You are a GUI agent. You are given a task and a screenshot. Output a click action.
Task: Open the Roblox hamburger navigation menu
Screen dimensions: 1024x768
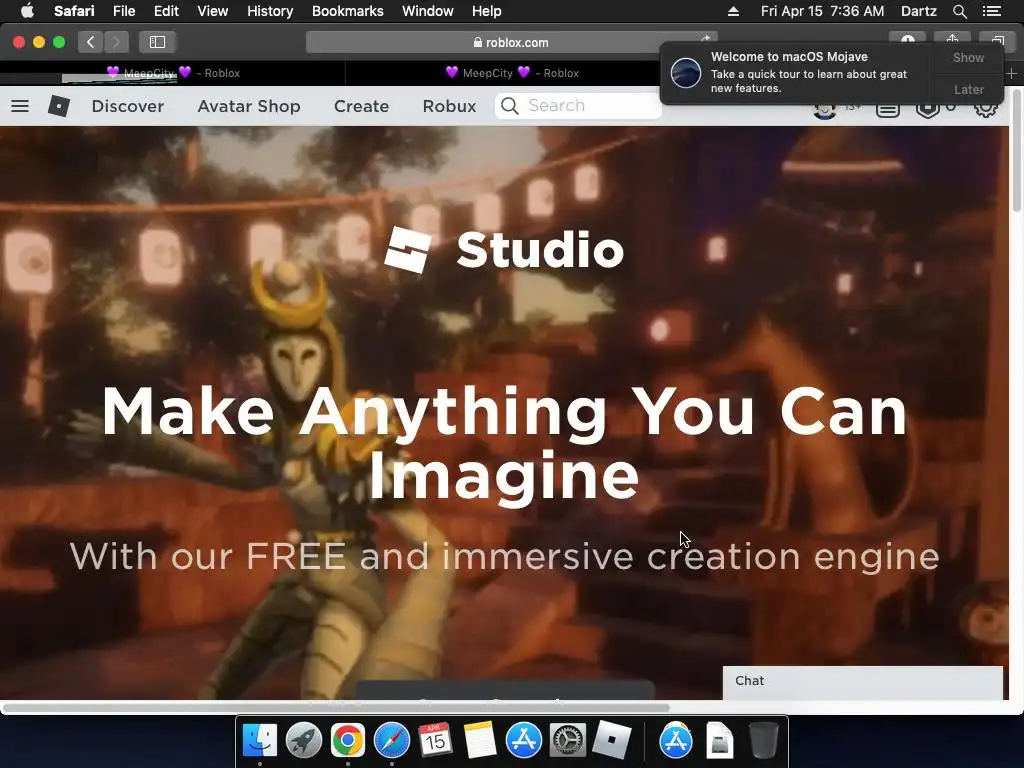[20, 106]
